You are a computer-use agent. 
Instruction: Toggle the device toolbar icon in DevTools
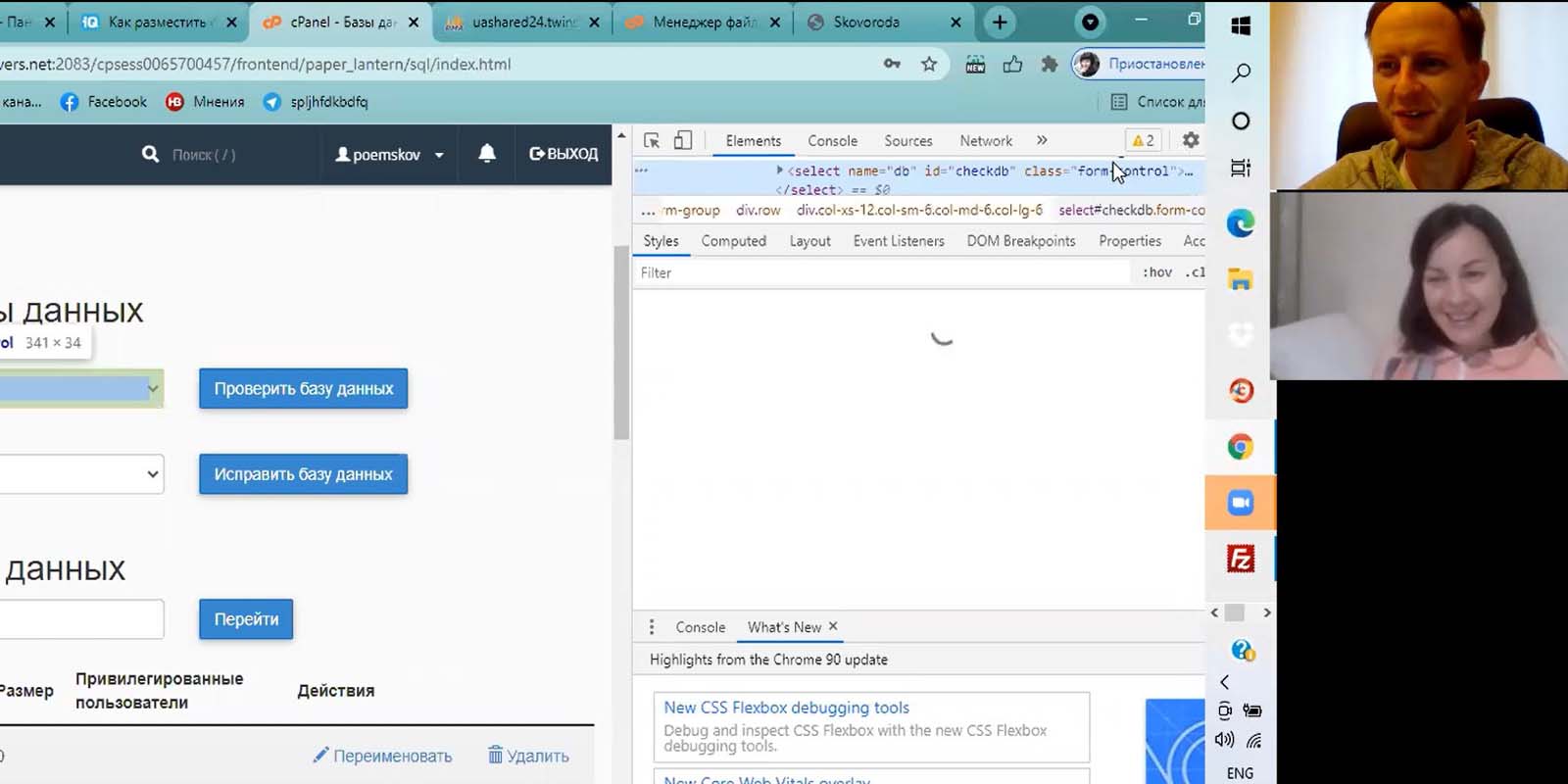click(683, 140)
